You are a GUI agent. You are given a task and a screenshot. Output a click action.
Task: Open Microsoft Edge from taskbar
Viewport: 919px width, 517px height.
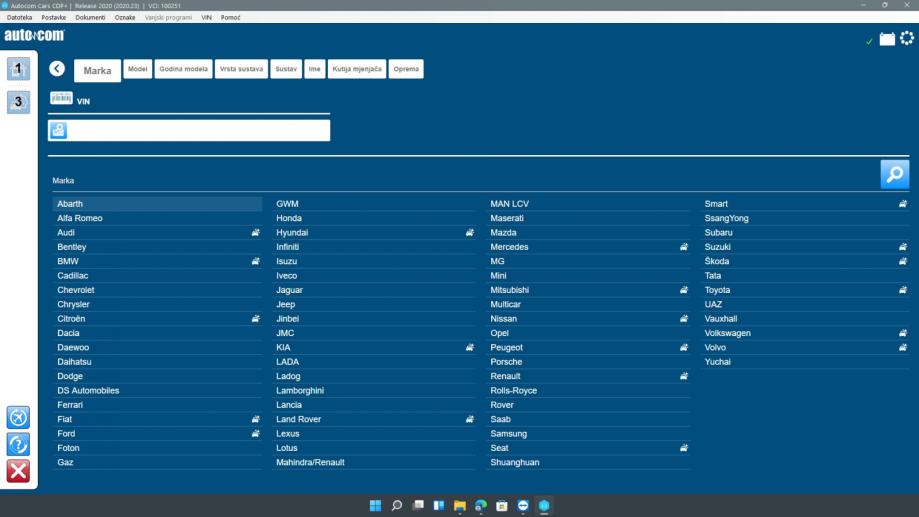coord(481,505)
